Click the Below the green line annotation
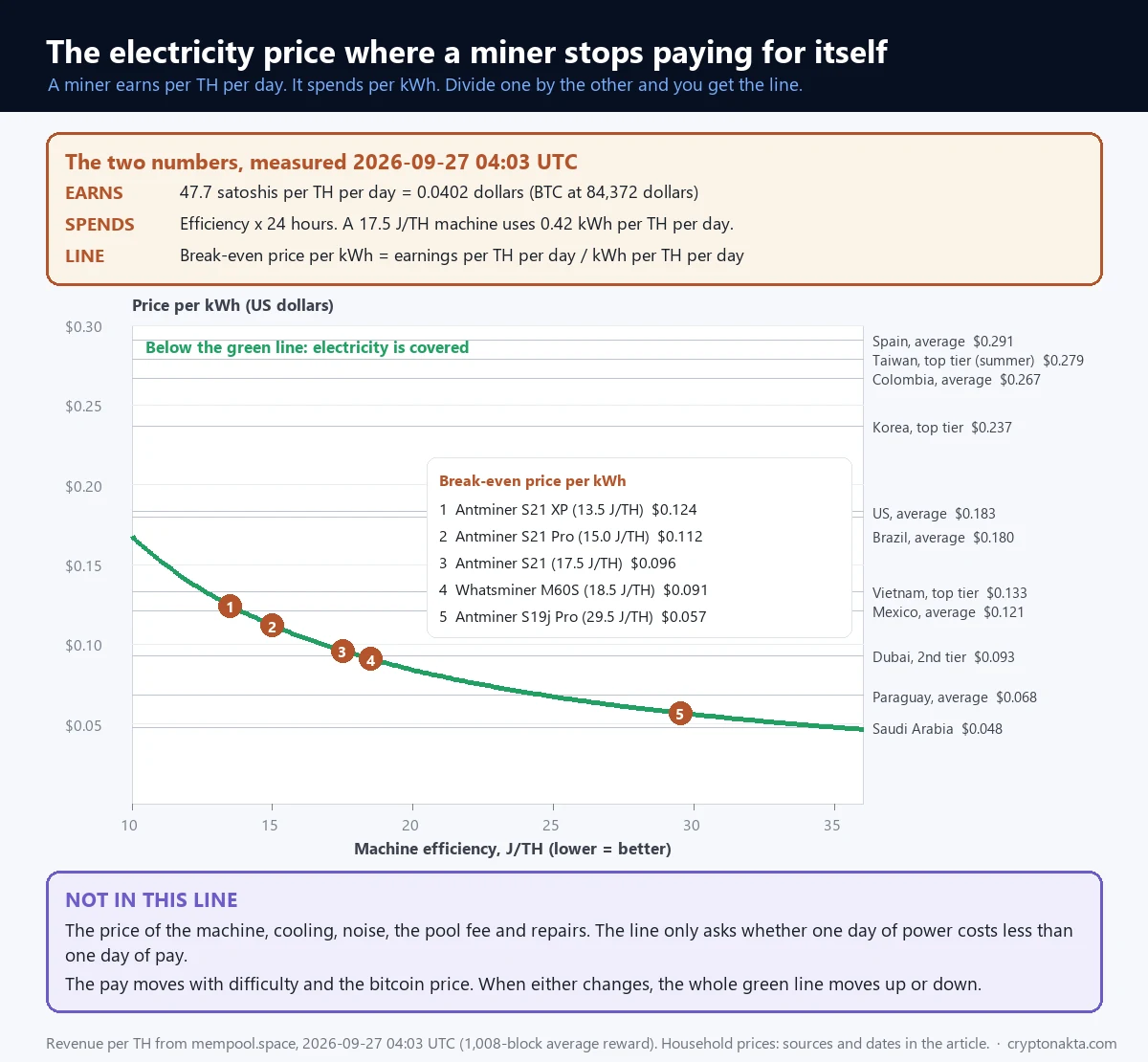 [307, 347]
